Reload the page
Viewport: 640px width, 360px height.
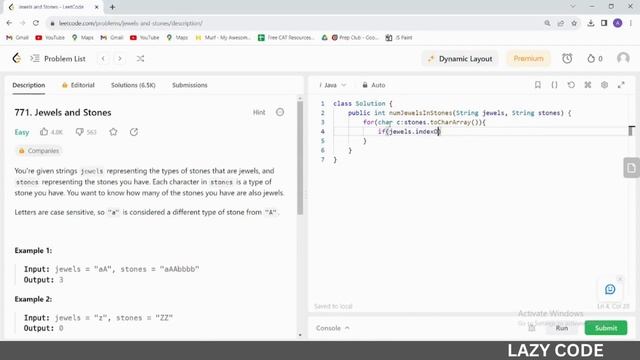click(36, 23)
